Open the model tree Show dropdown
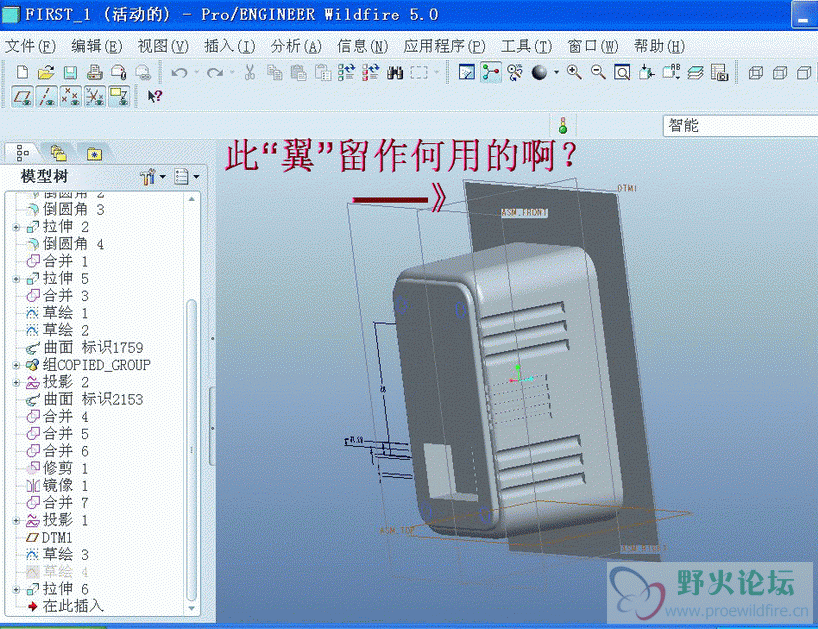 186,177
